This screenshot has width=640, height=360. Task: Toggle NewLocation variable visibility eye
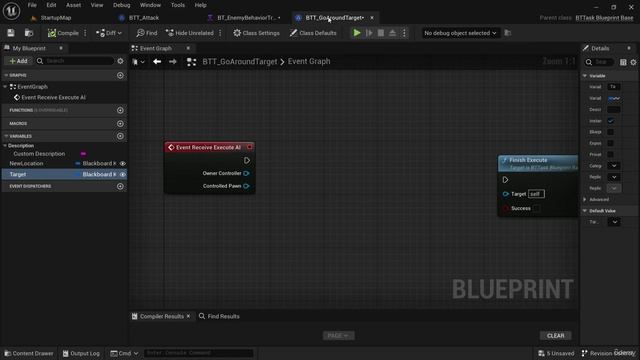point(122,163)
